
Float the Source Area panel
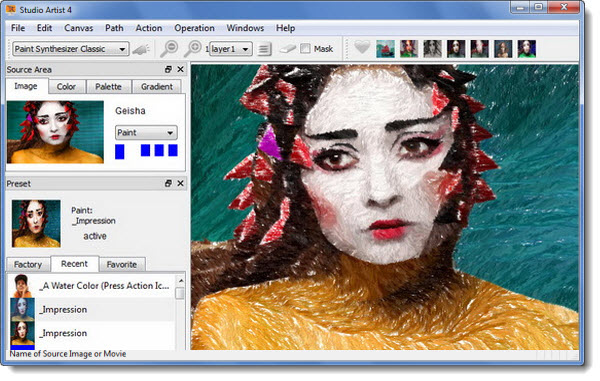point(168,69)
